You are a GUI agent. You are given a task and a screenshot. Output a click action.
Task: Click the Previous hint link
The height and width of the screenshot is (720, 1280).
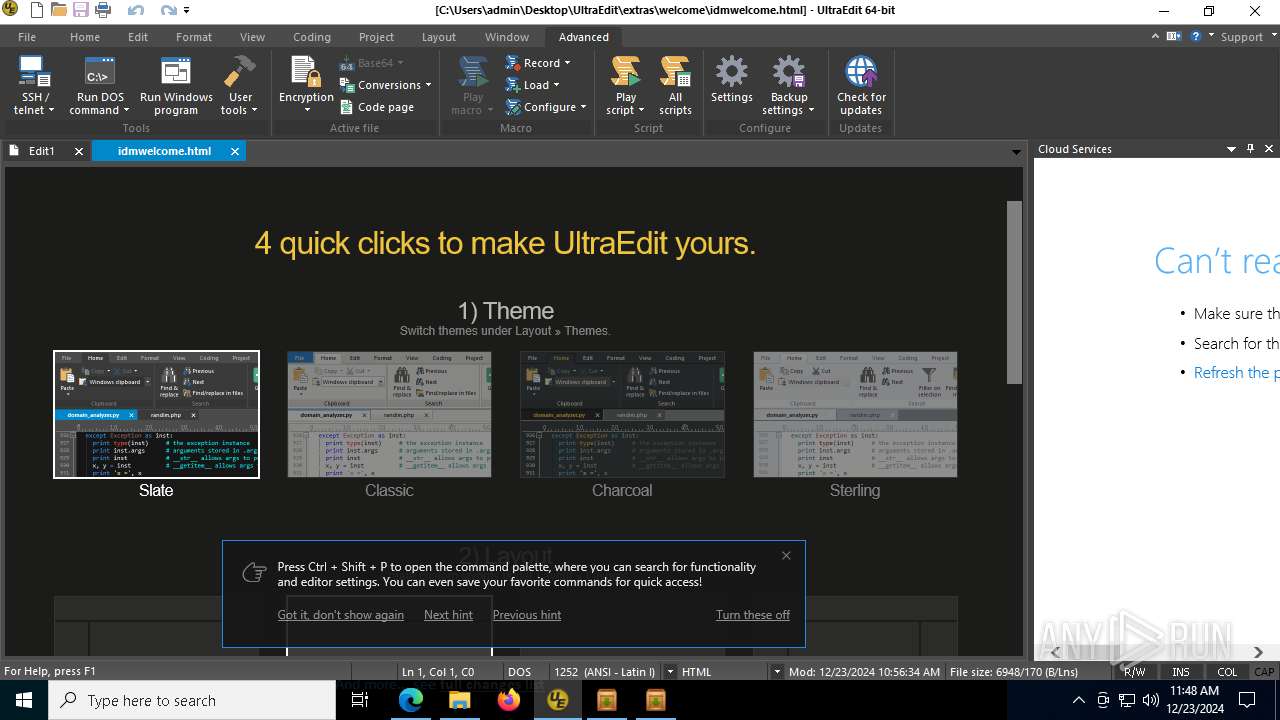pyautogui.click(x=526, y=615)
